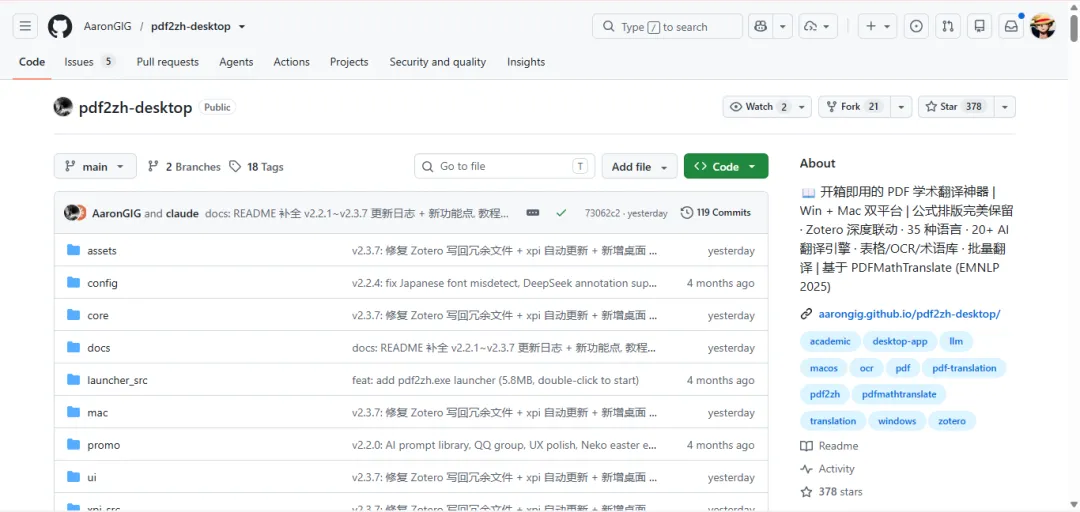
Task: Switch to the Code tab
Action: point(32,62)
